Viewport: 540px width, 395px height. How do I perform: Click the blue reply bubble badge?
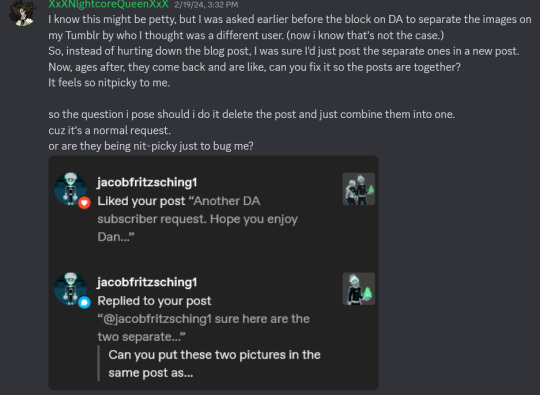click(x=84, y=302)
